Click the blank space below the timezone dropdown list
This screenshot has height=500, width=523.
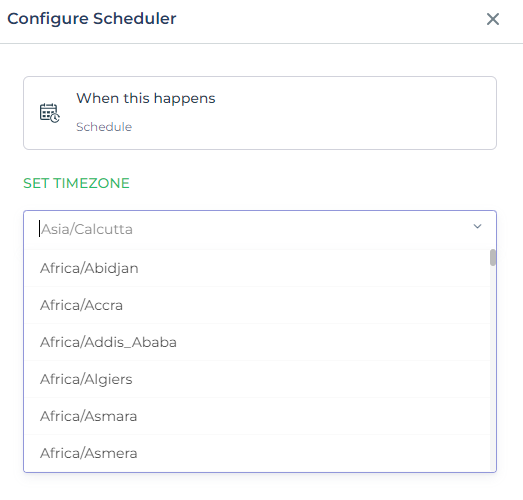coord(262,487)
